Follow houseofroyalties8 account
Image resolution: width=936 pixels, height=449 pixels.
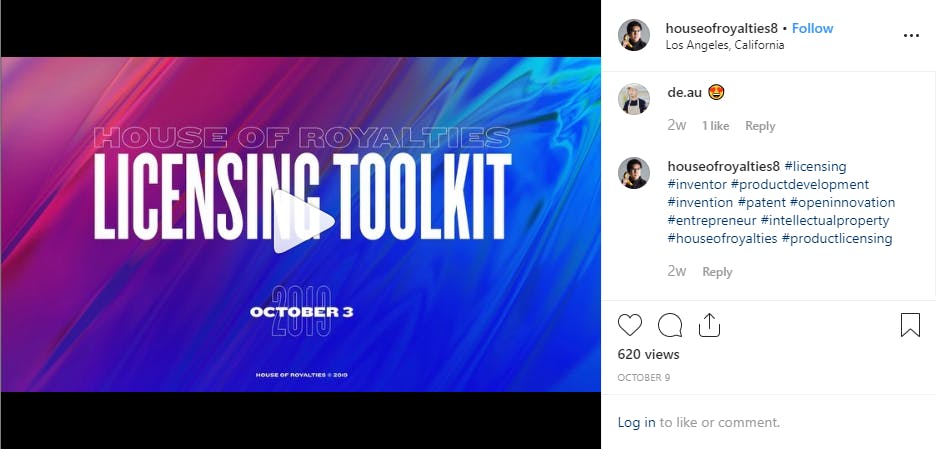pyautogui.click(x=812, y=28)
